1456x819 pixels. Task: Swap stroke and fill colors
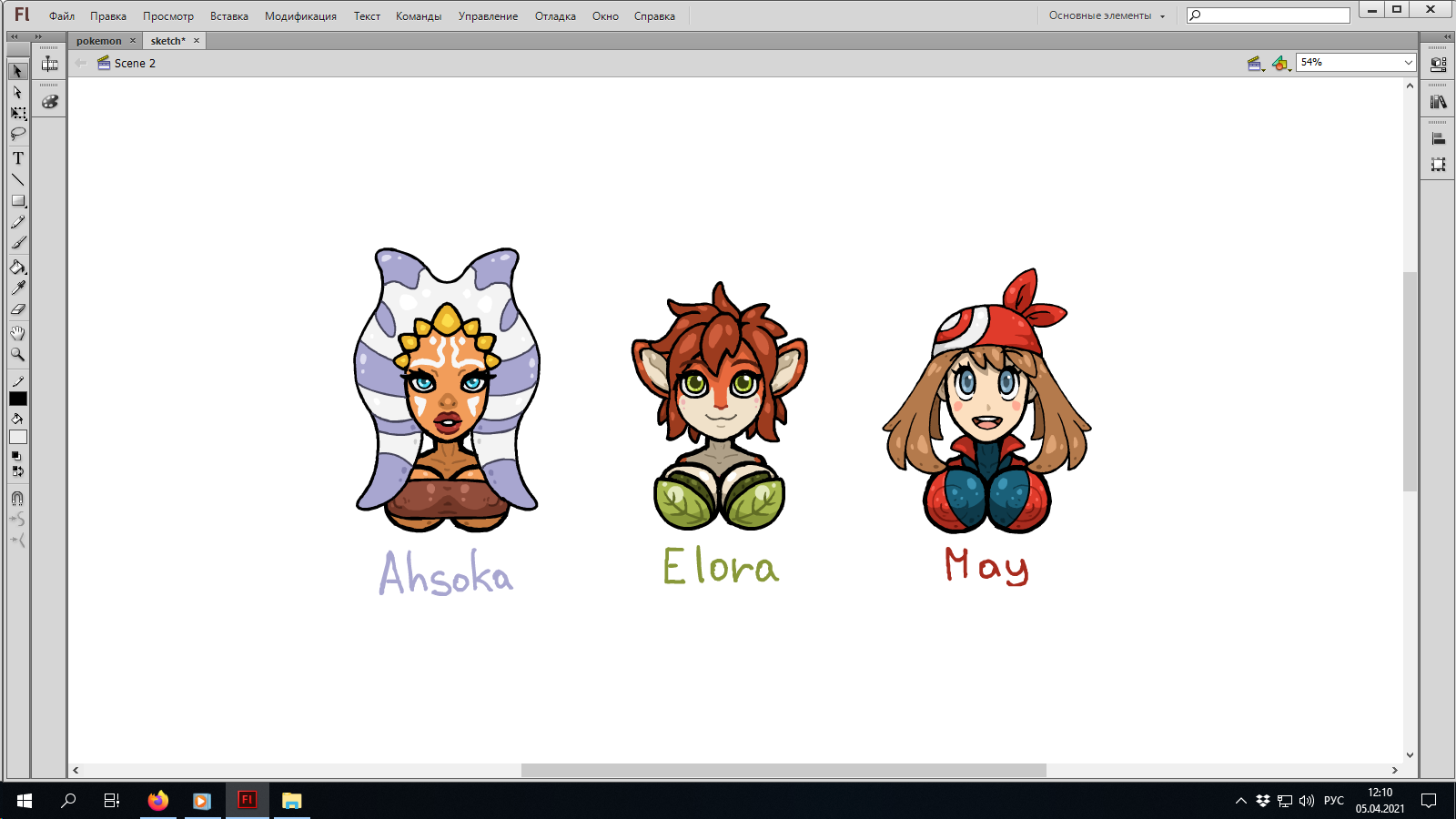(x=17, y=471)
